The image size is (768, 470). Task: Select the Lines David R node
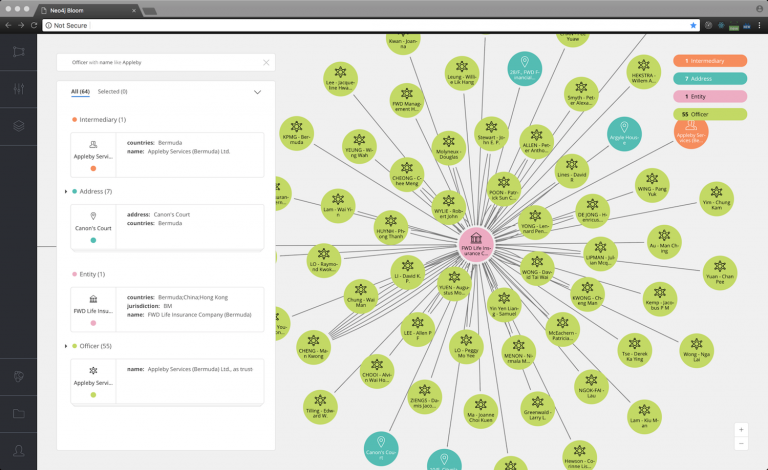tap(572, 171)
